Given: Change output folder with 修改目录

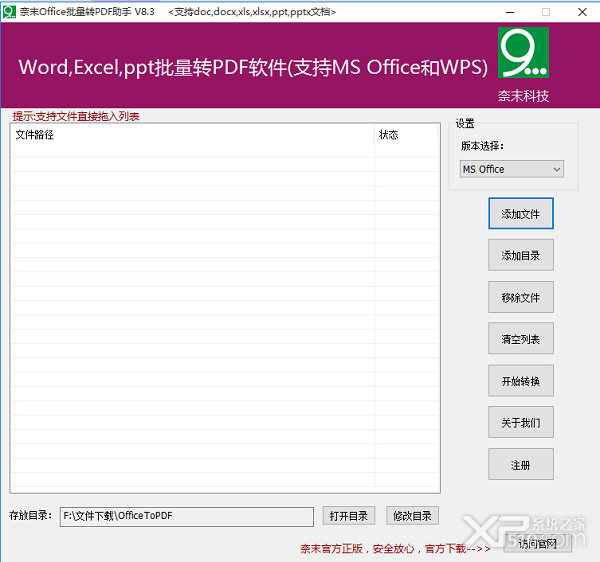Looking at the screenshot, I should [412, 516].
